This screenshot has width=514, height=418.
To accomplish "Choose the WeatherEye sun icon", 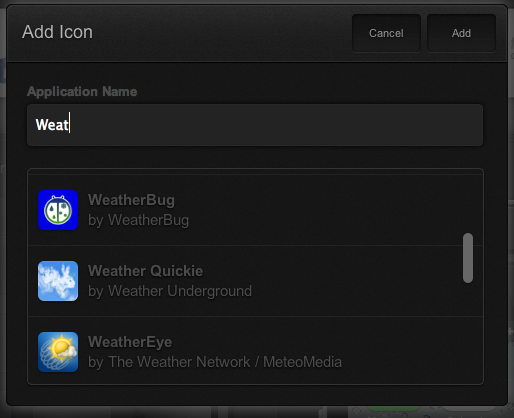I will point(58,352).
